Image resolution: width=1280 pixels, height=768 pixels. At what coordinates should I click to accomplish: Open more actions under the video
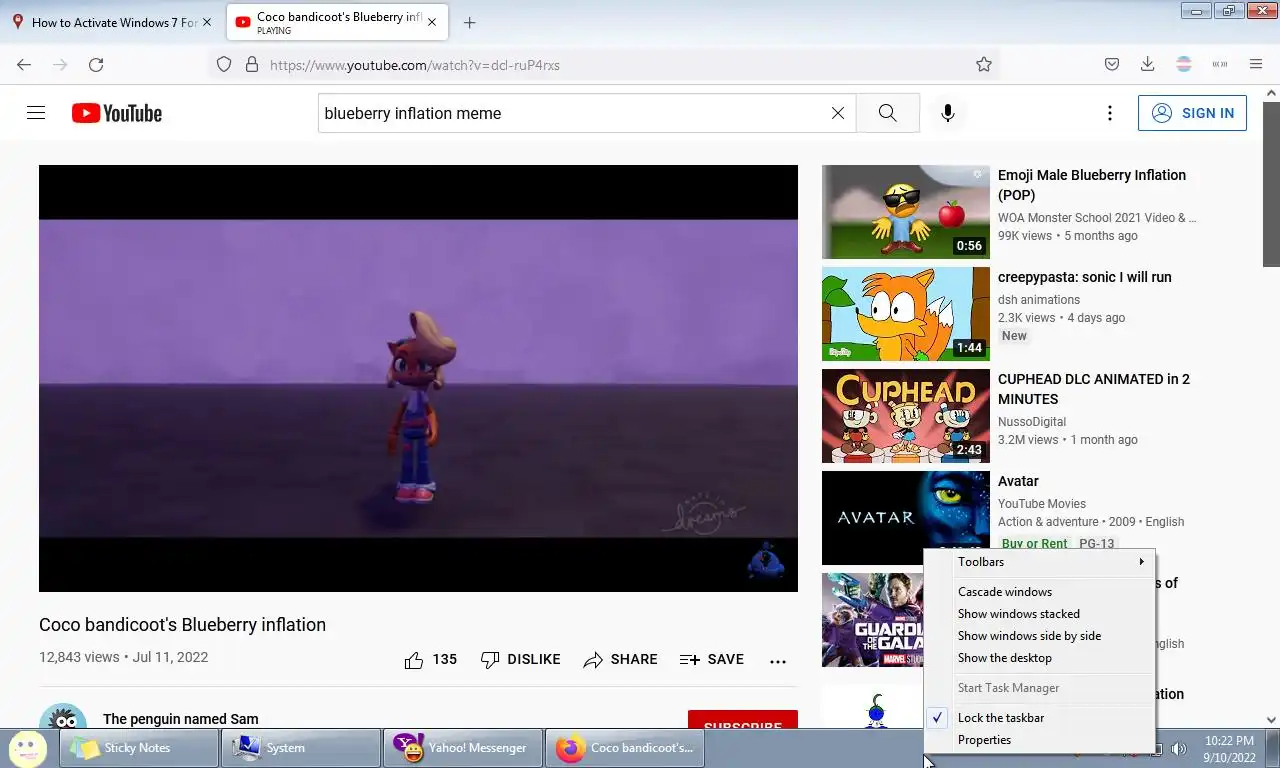pyautogui.click(x=778, y=660)
